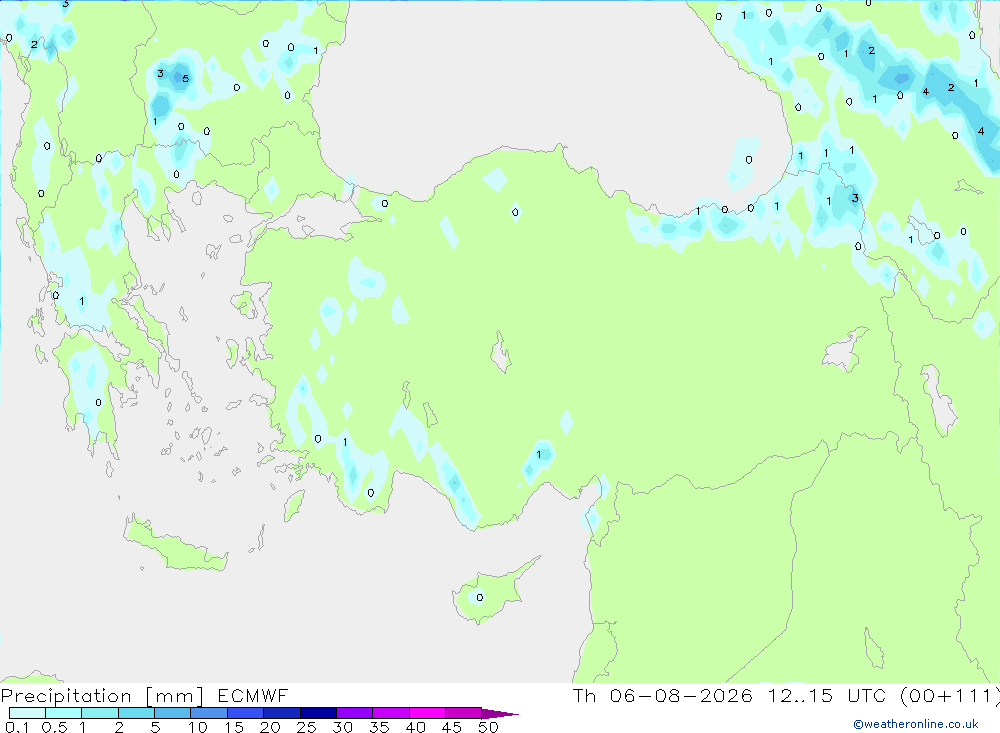Click the 10–15 mm legend swatch
The image size is (1000, 733).
pos(209,713)
